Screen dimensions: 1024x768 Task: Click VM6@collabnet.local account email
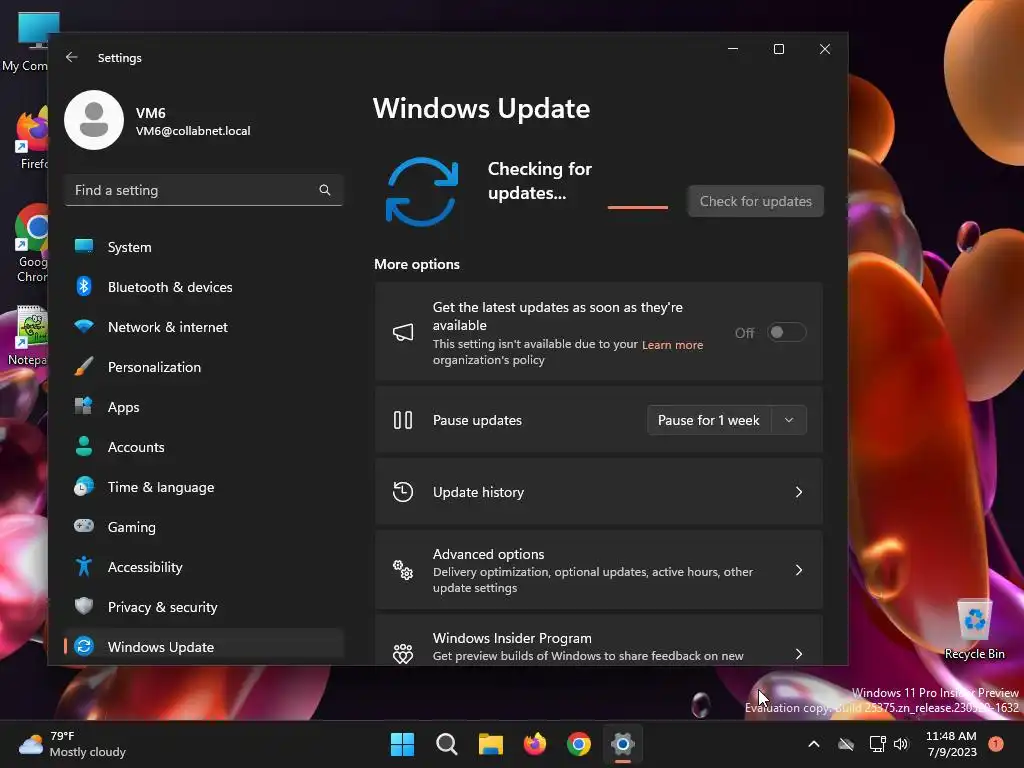(x=193, y=131)
